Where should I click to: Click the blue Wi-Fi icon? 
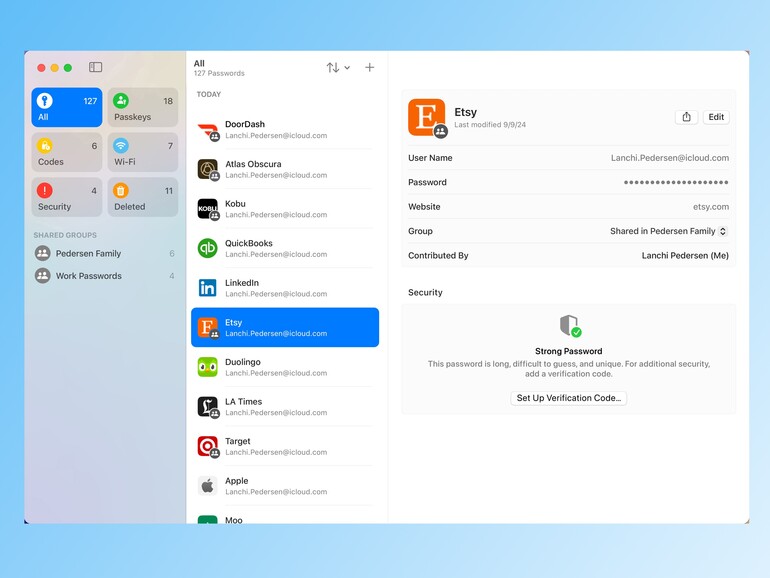(121, 145)
